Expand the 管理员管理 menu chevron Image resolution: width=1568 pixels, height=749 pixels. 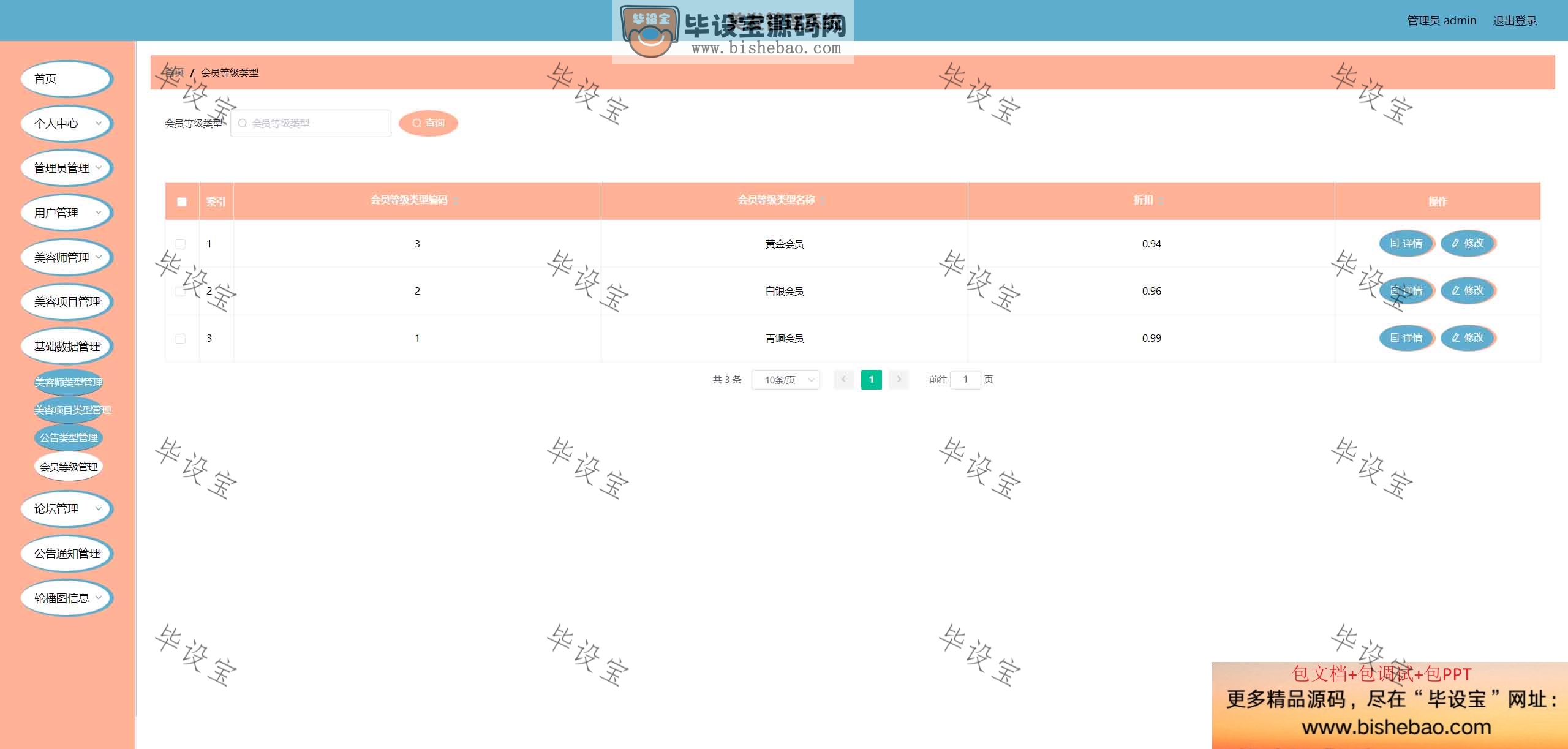point(99,168)
